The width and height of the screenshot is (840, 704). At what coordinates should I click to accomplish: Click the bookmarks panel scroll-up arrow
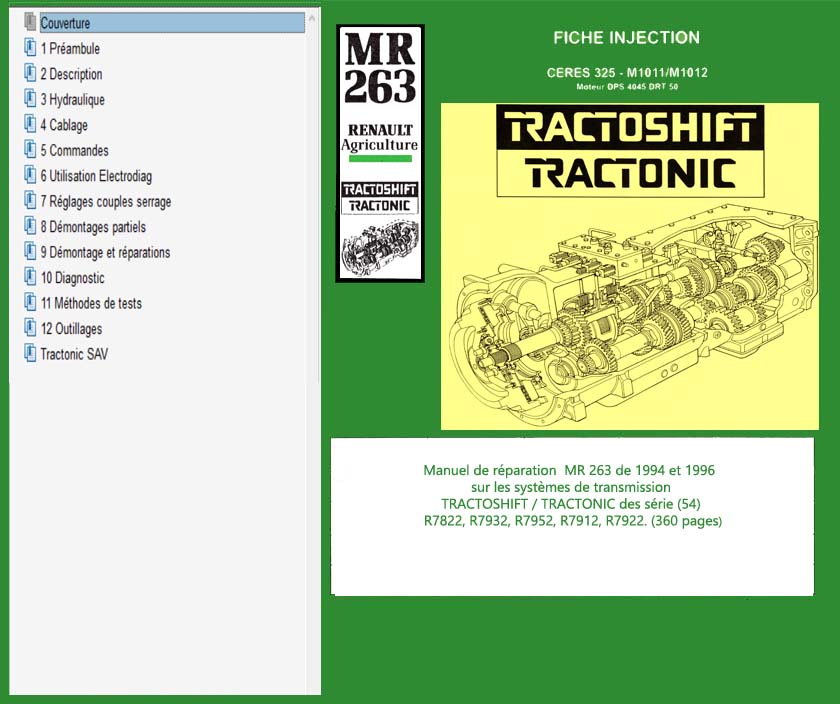point(312,19)
